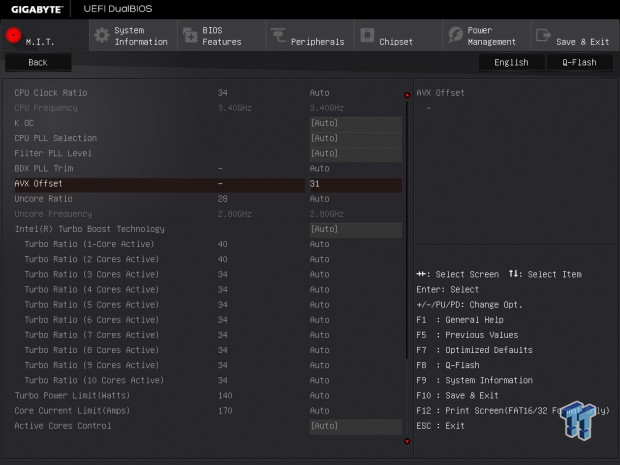Click BDX PLL Trim Auto value
The height and width of the screenshot is (465, 620).
[319, 169]
